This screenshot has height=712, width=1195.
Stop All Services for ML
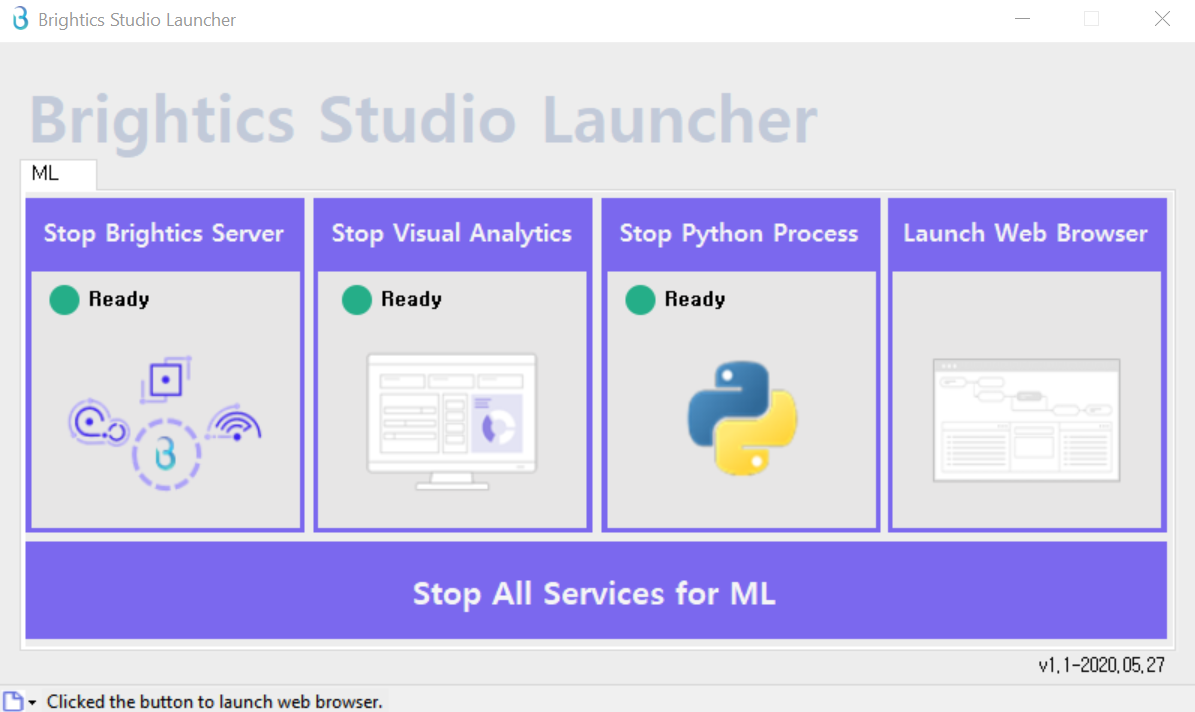(x=596, y=591)
